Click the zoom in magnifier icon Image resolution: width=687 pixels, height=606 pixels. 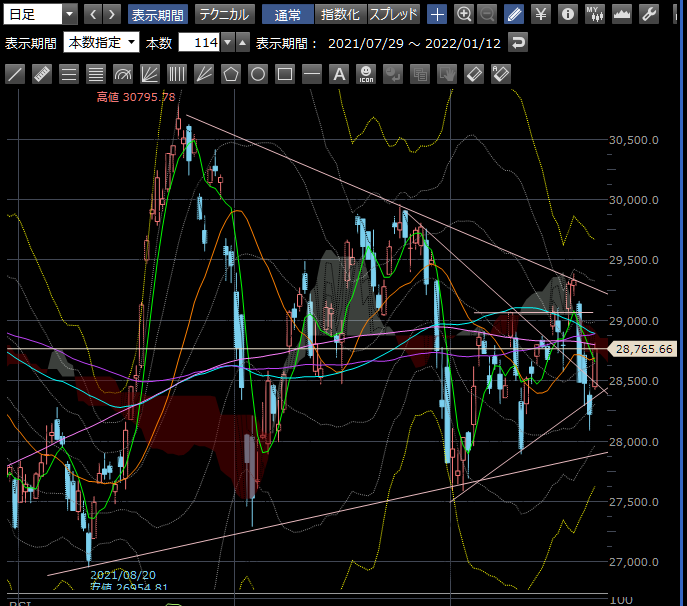(464, 14)
